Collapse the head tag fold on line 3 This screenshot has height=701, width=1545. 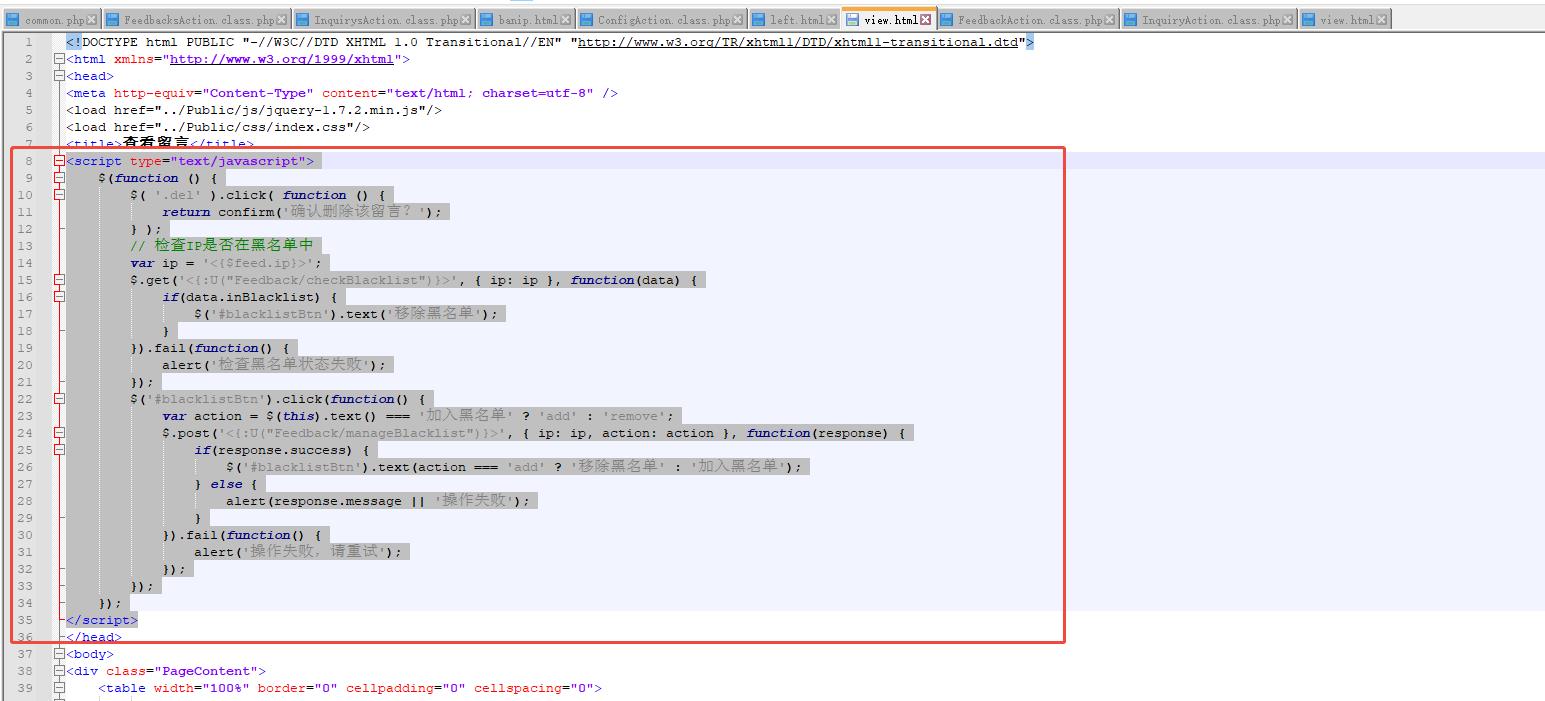click(59, 76)
